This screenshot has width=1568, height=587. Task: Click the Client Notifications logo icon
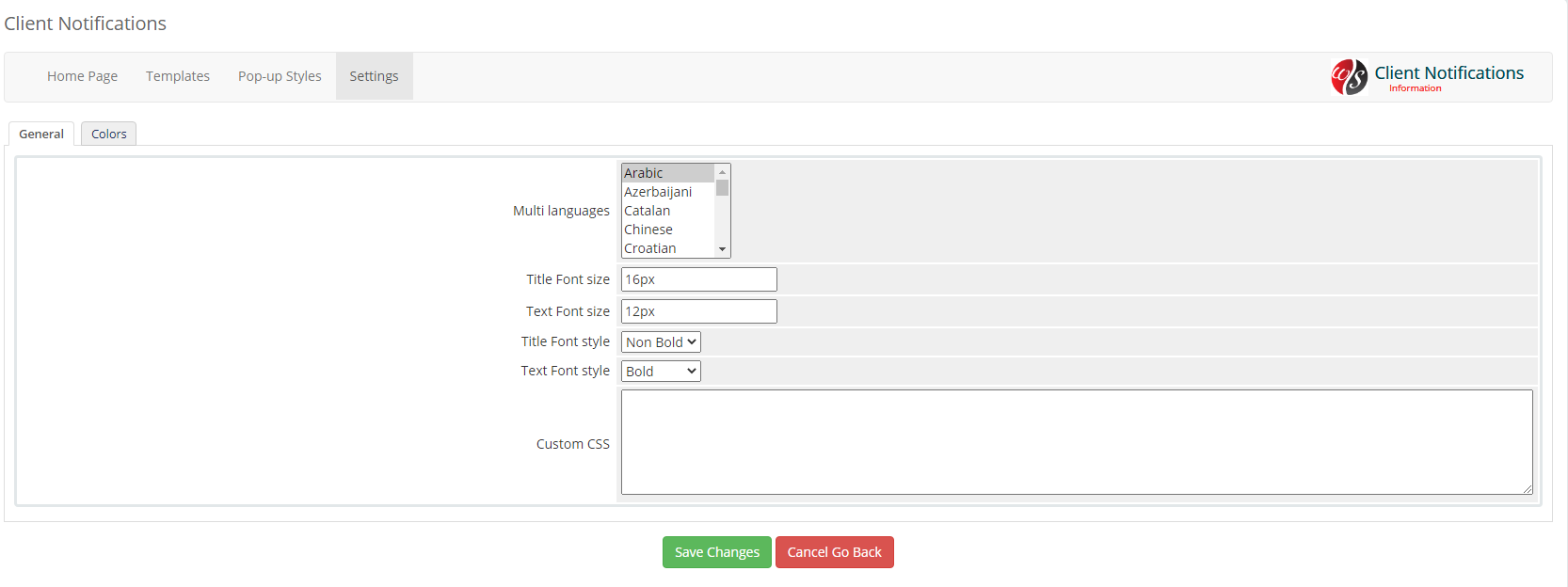[x=1349, y=77]
